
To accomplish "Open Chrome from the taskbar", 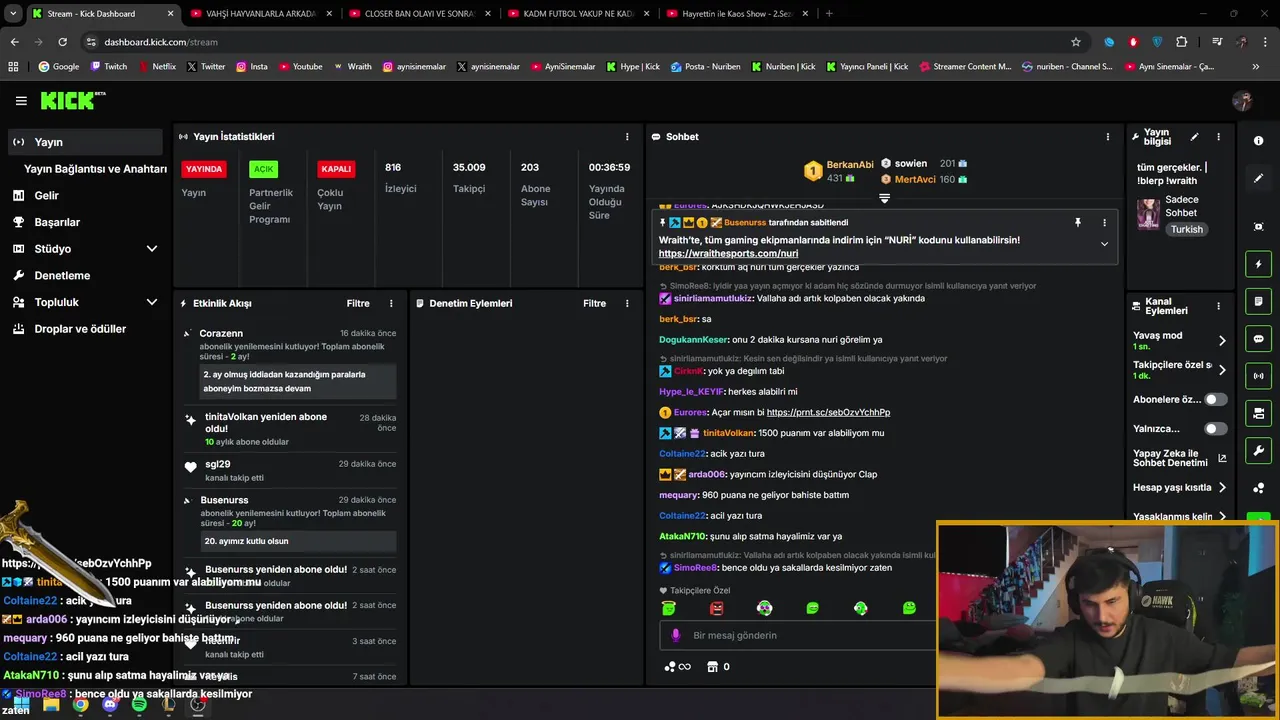I will pyautogui.click(x=80, y=704).
